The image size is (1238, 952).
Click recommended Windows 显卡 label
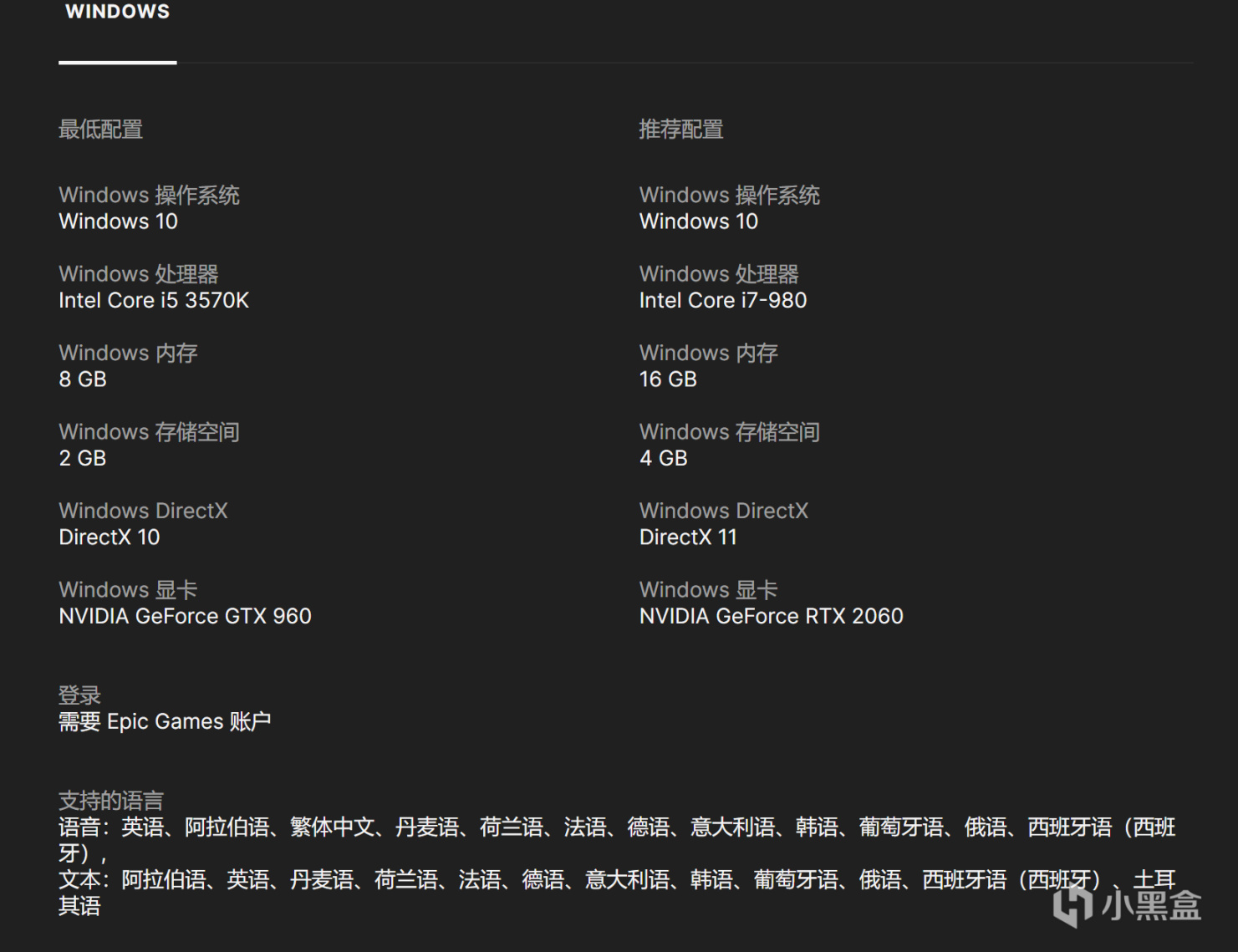tap(709, 589)
